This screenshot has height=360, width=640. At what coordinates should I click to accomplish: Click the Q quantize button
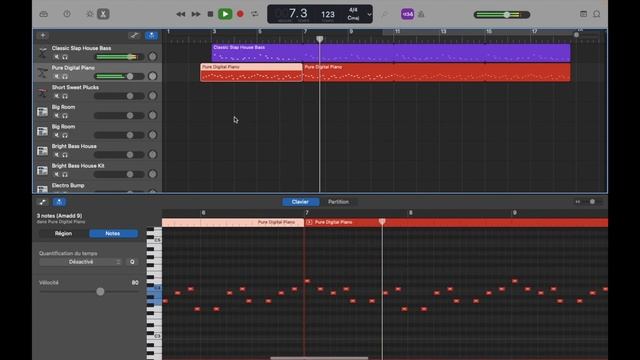tap(132, 262)
